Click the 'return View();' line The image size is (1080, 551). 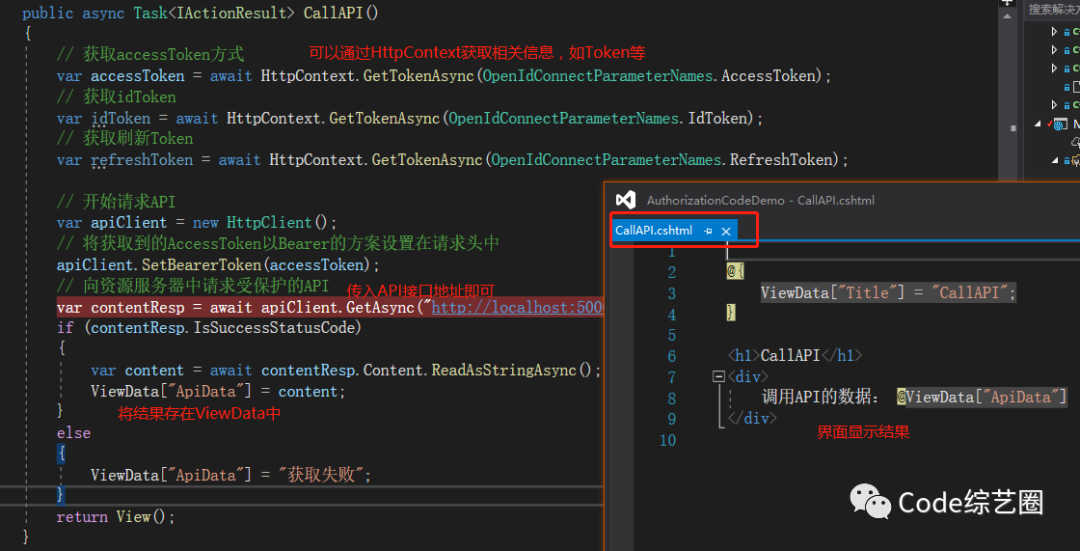point(116,517)
